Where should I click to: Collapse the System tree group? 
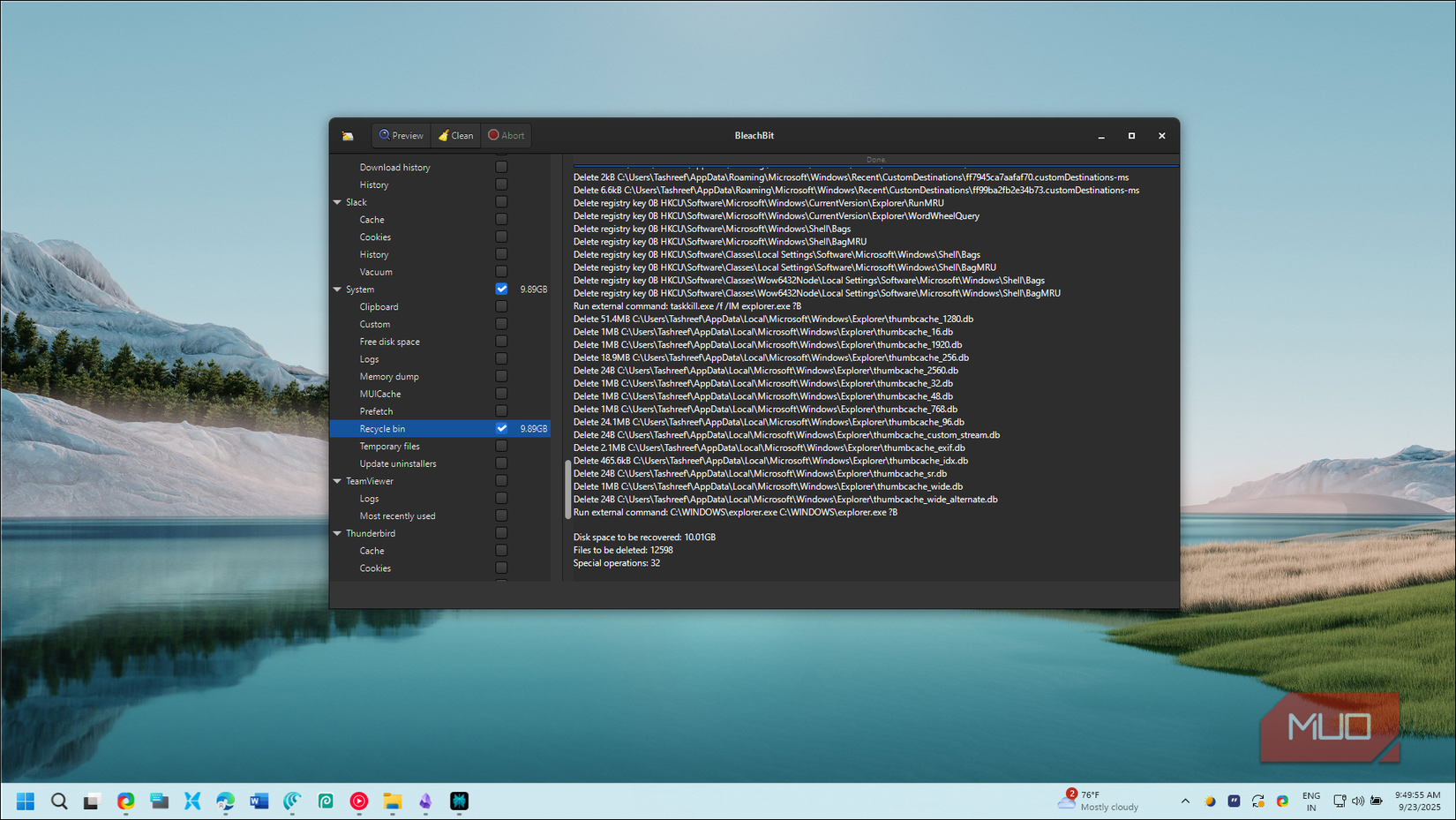(337, 290)
